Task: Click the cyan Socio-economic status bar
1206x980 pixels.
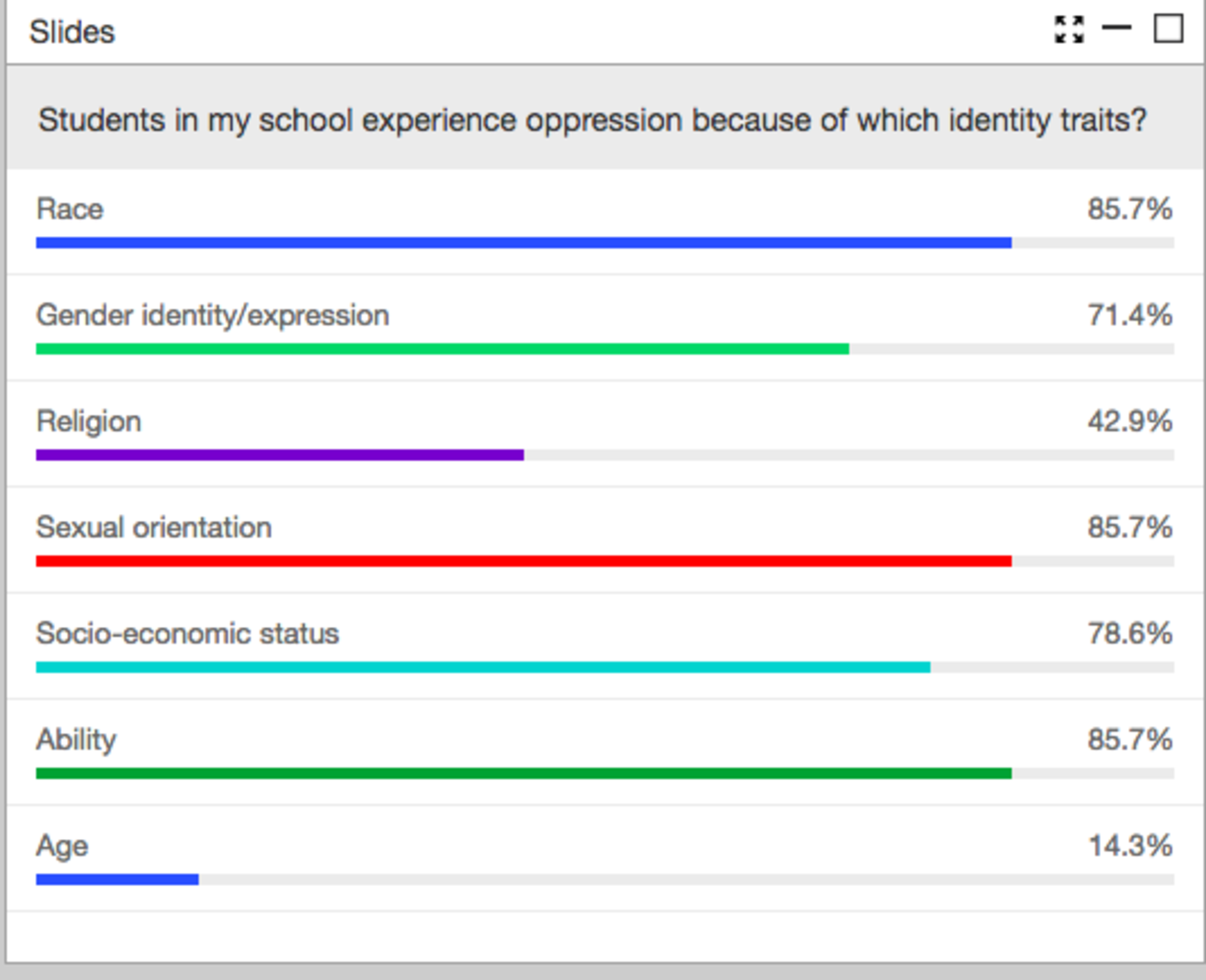Action: 483,667
